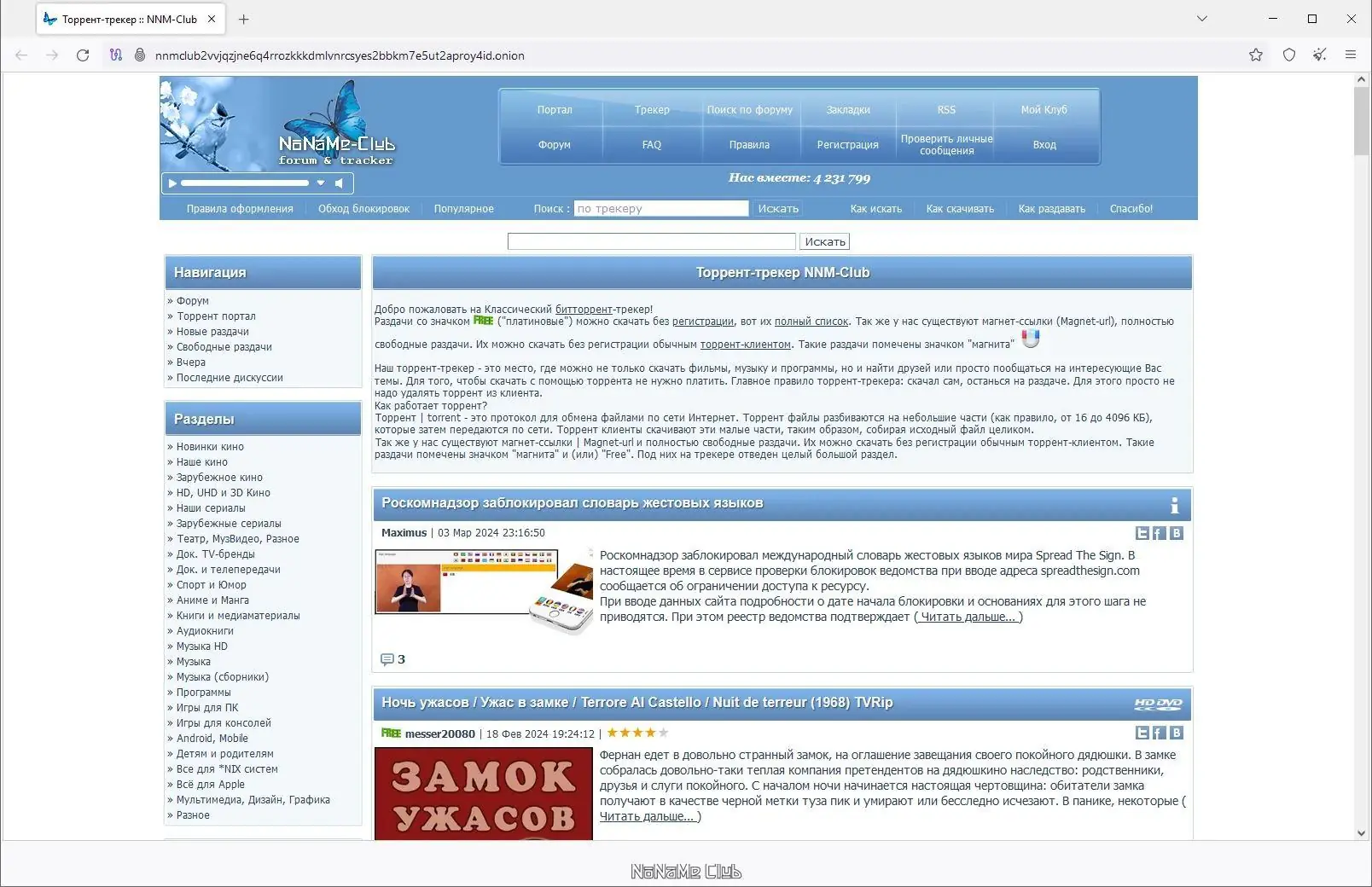Open the Мой Клуб menu item

click(1044, 109)
